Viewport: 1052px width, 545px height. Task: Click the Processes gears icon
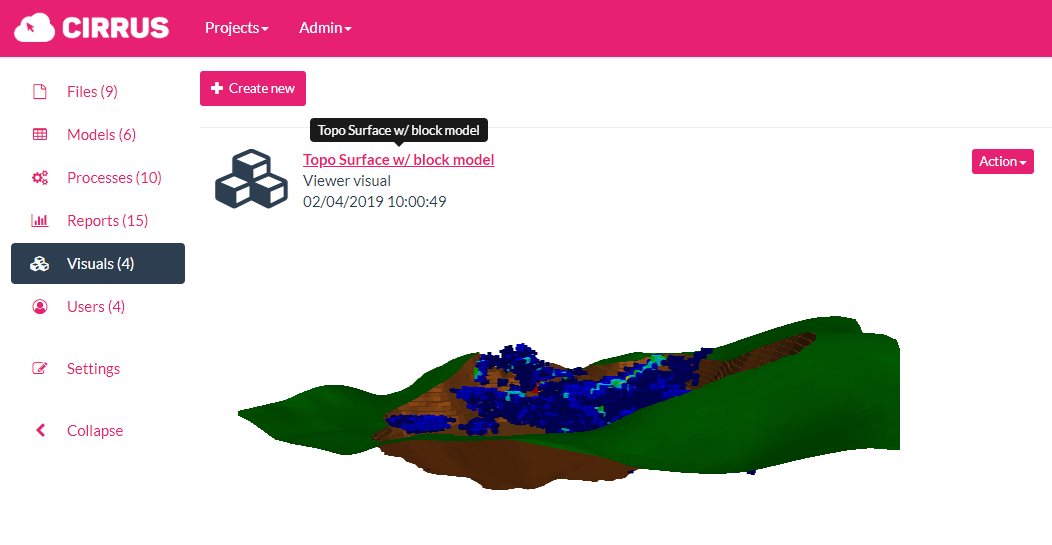40,178
